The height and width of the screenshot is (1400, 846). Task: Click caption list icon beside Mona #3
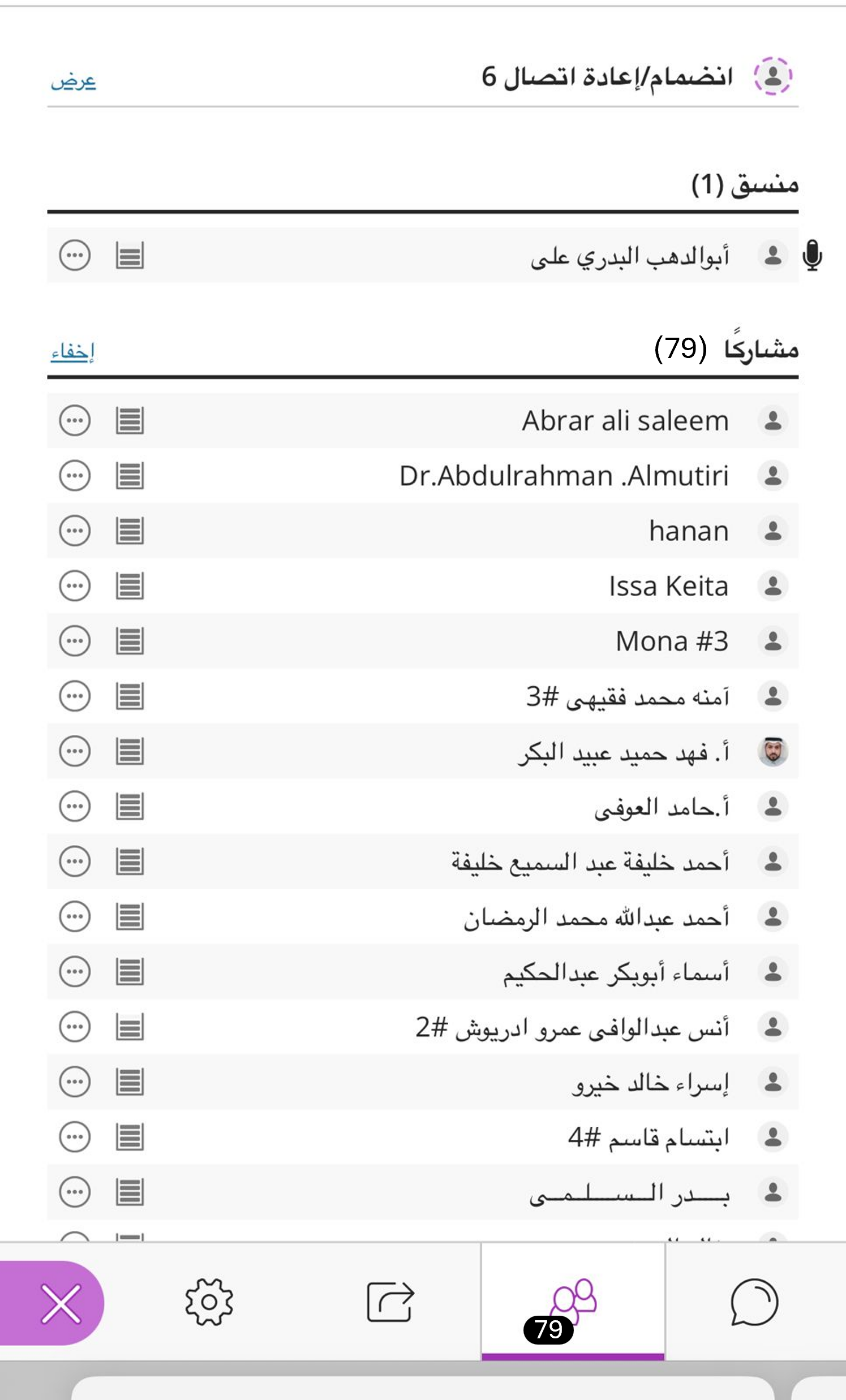[130, 641]
